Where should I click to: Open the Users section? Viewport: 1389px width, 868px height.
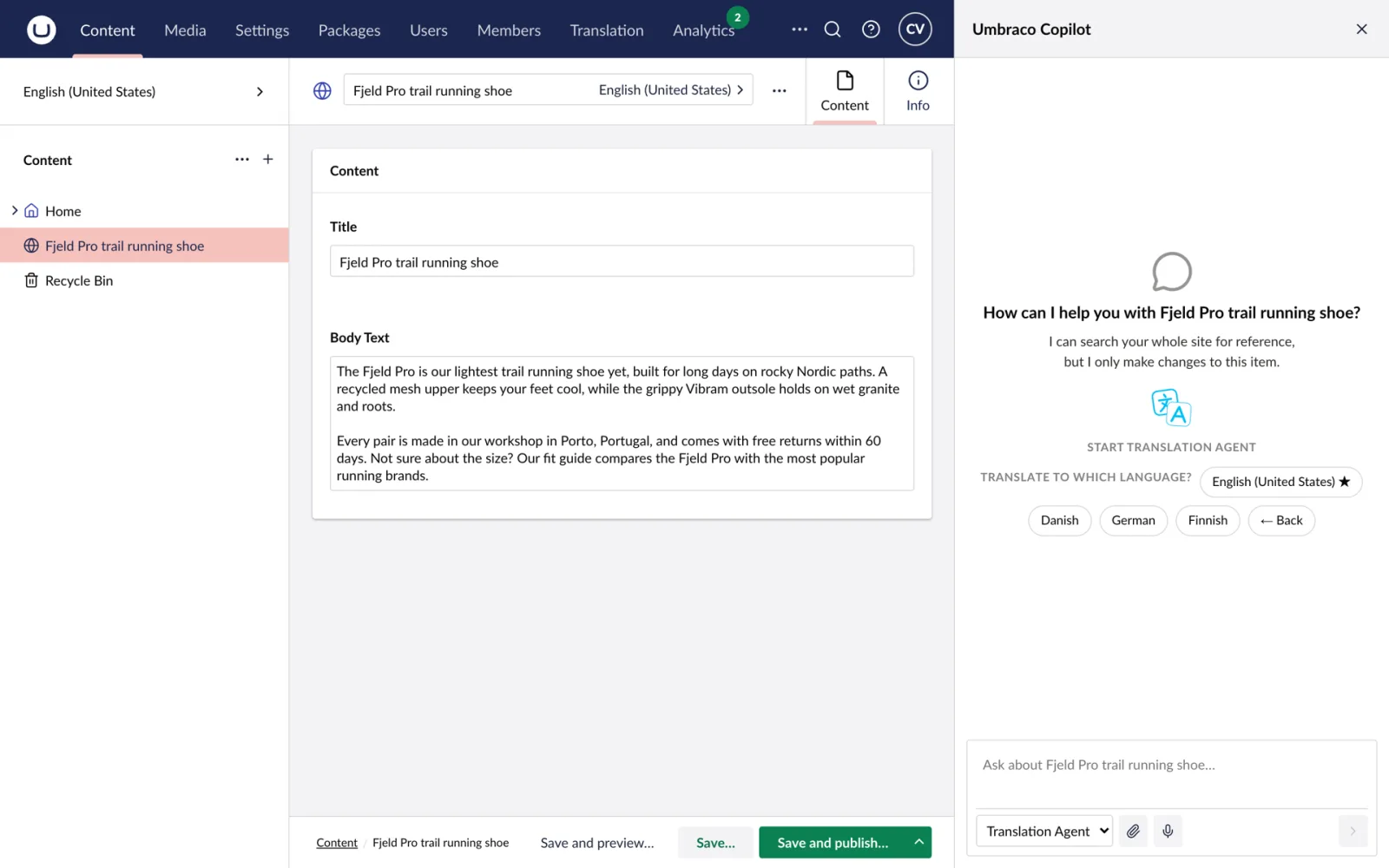(x=429, y=30)
